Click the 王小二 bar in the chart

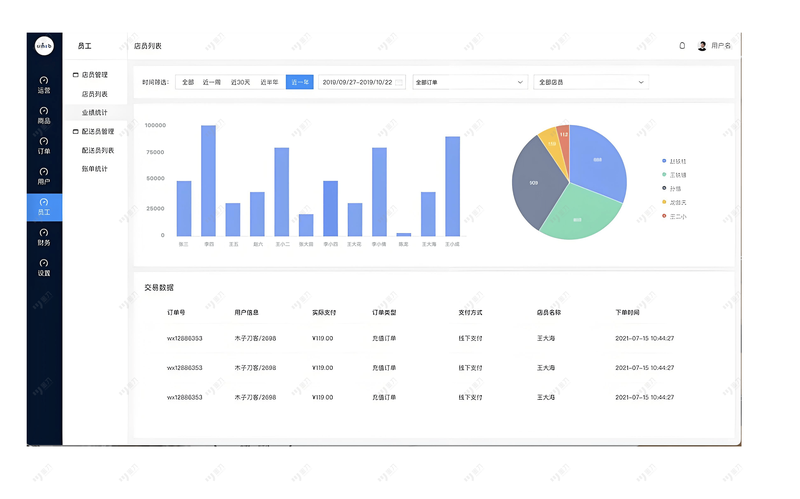point(282,192)
